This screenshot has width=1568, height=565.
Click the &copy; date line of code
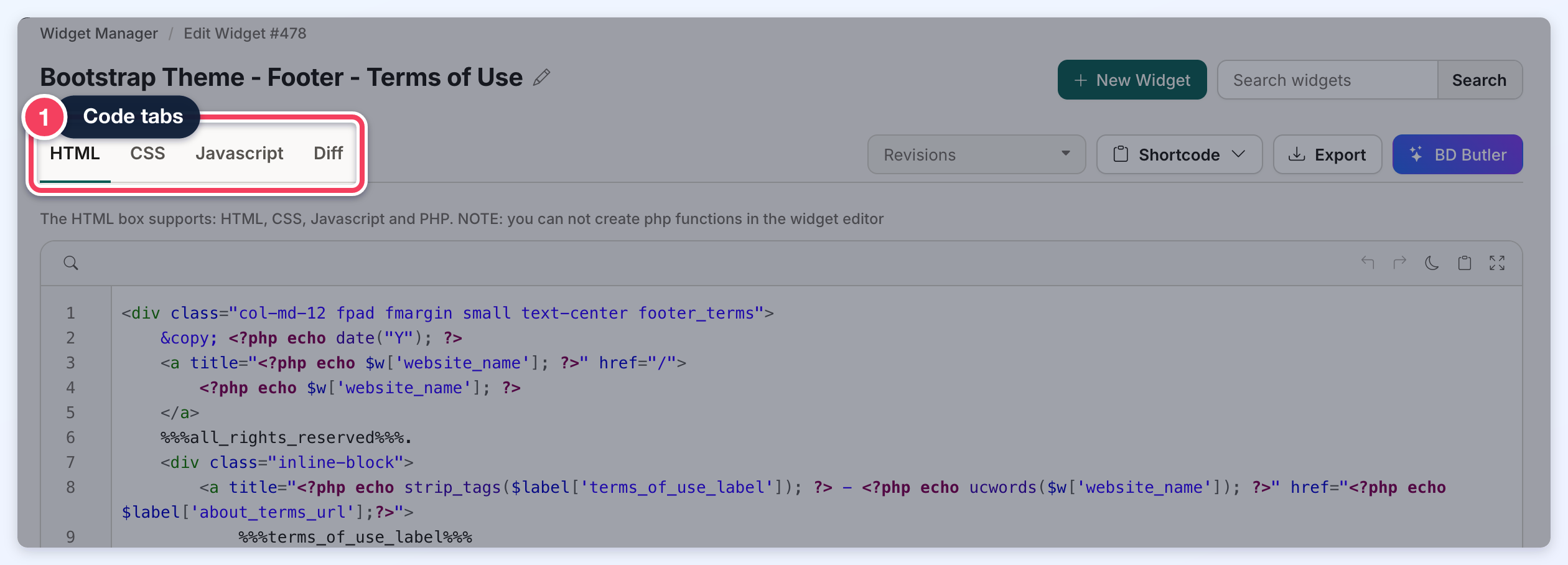(x=311, y=338)
